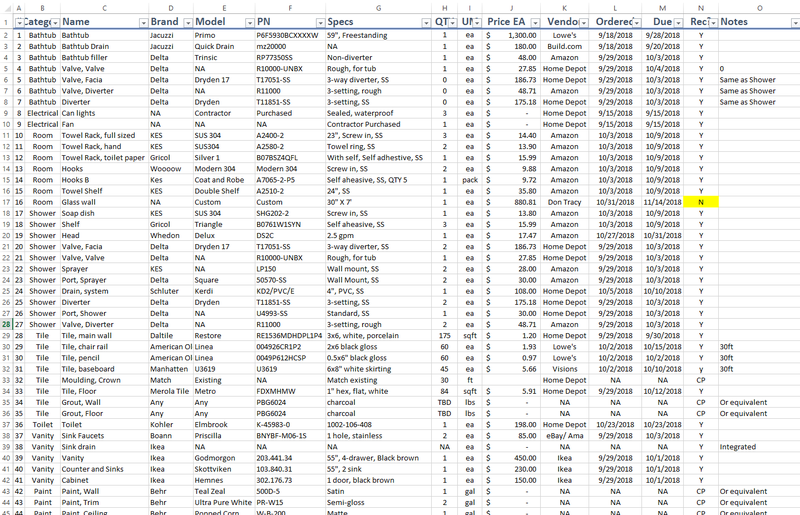The width and height of the screenshot is (800, 515).
Task: Click the 'RE1536MDHDPL1P4' part number cell
Action: tap(290, 336)
